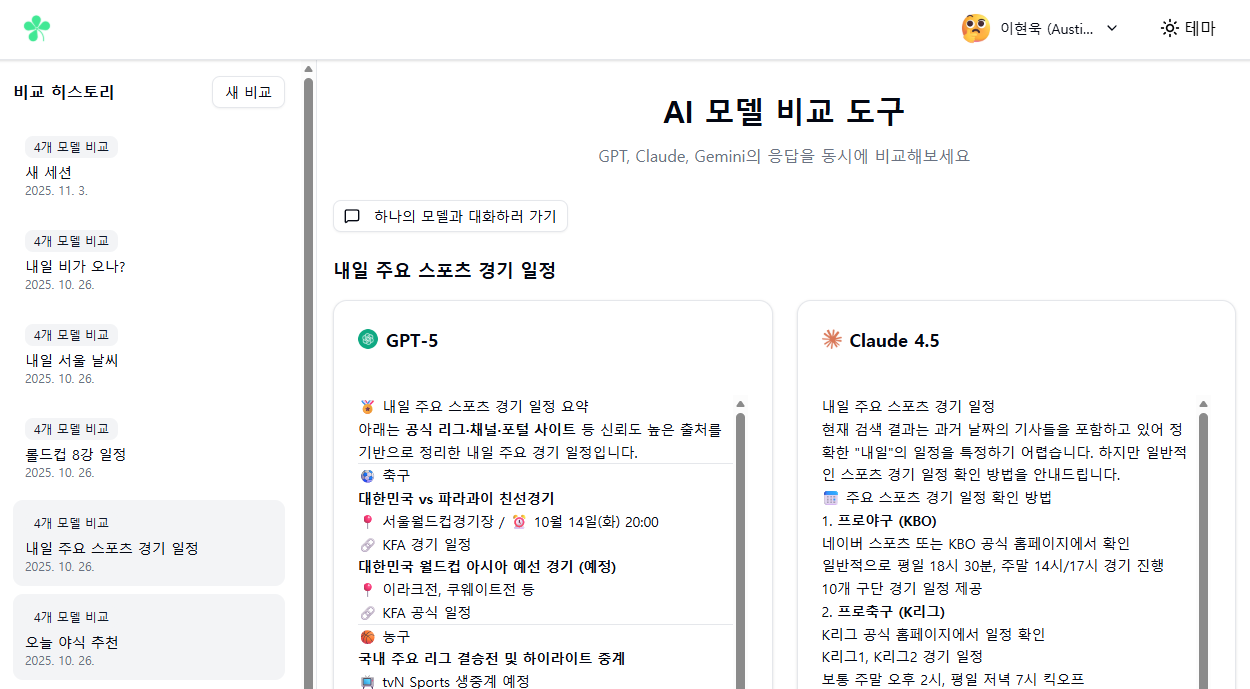Open the 새 세션 history entry
The width and height of the screenshot is (1250, 689).
point(148,167)
